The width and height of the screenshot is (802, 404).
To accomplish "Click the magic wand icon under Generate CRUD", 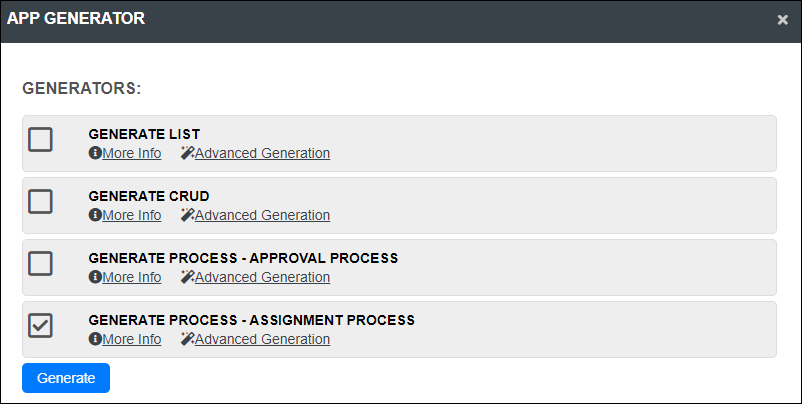I will pos(188,215).
